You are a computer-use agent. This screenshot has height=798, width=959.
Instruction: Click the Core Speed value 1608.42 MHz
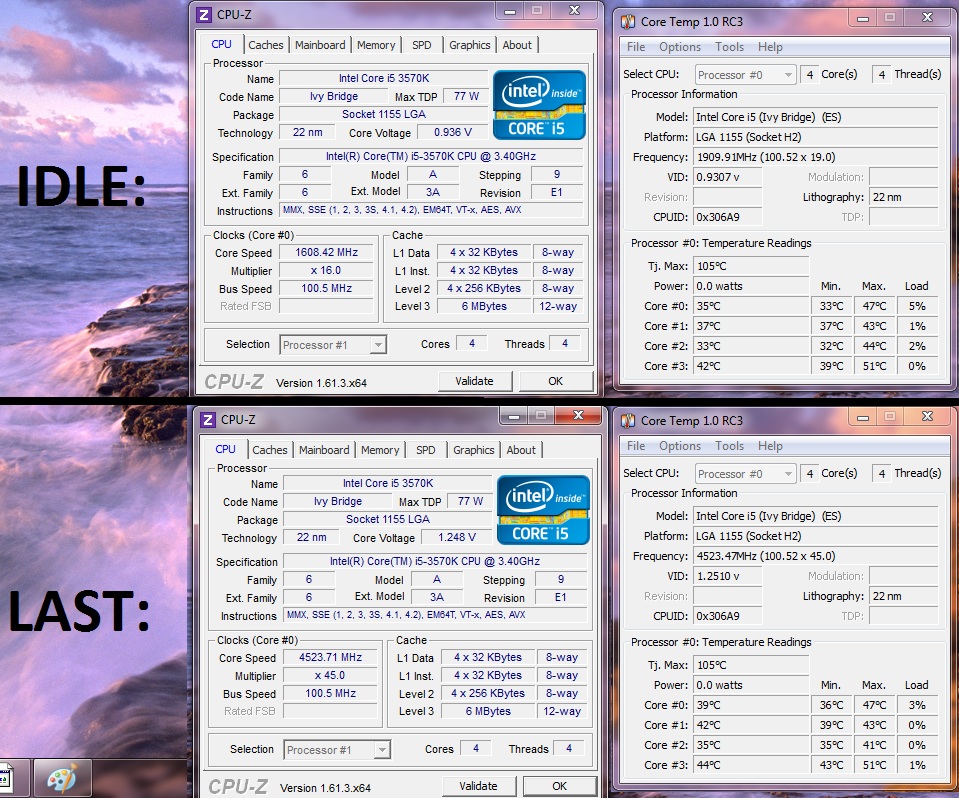click(327, 252)
